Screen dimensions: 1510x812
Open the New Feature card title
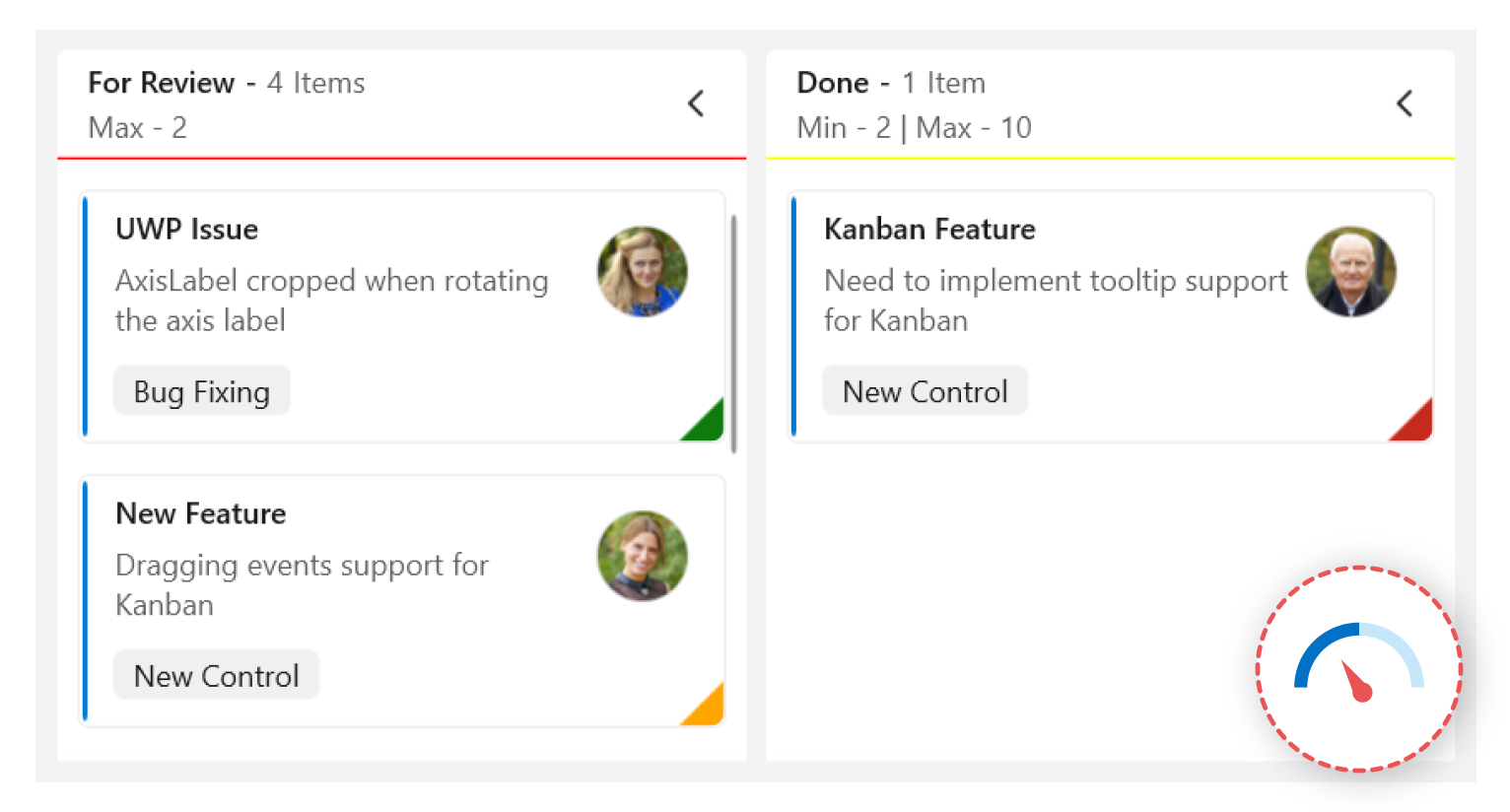(201, 513)
